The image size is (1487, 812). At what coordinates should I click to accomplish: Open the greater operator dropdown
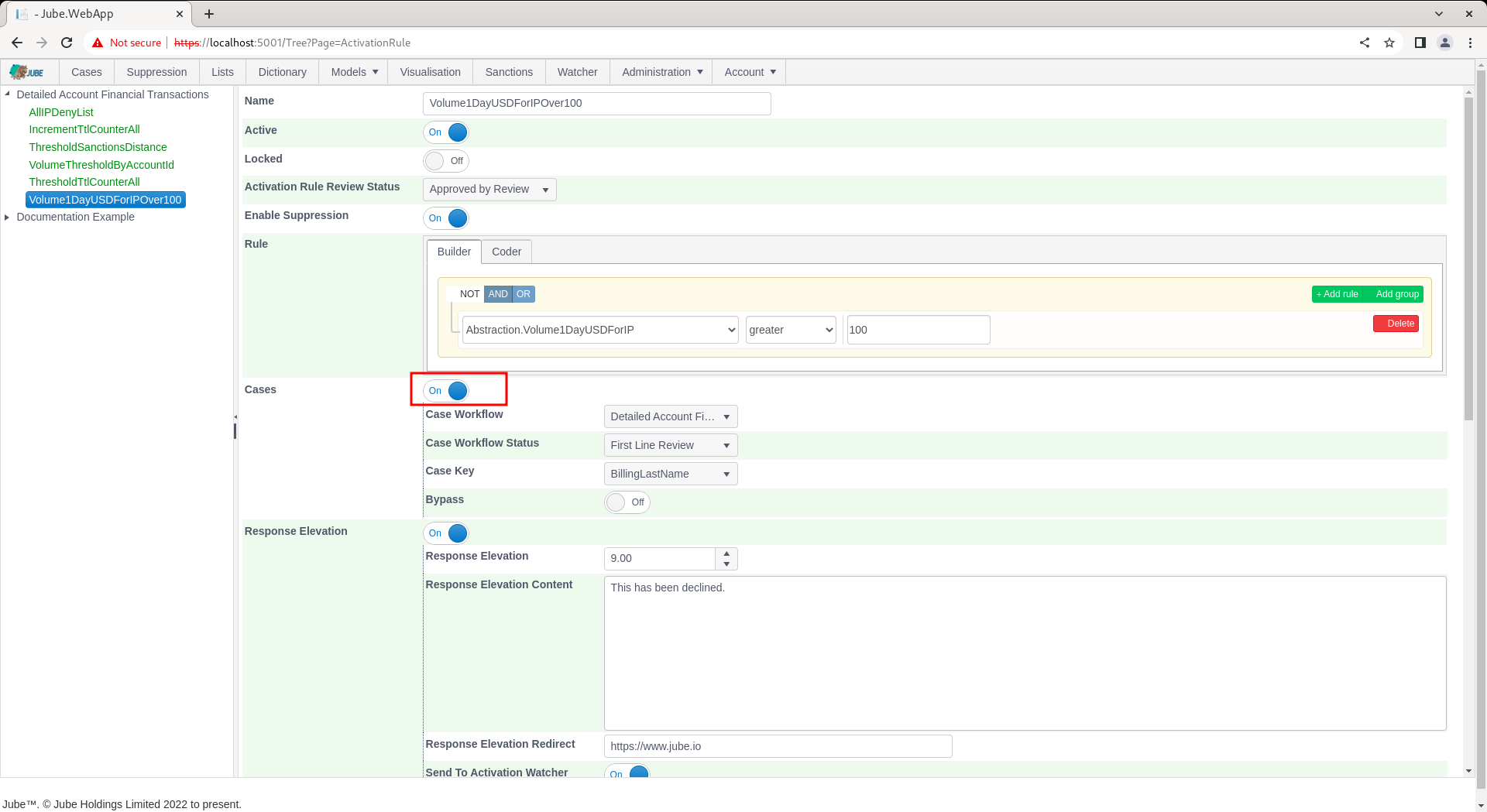point(791,330)
